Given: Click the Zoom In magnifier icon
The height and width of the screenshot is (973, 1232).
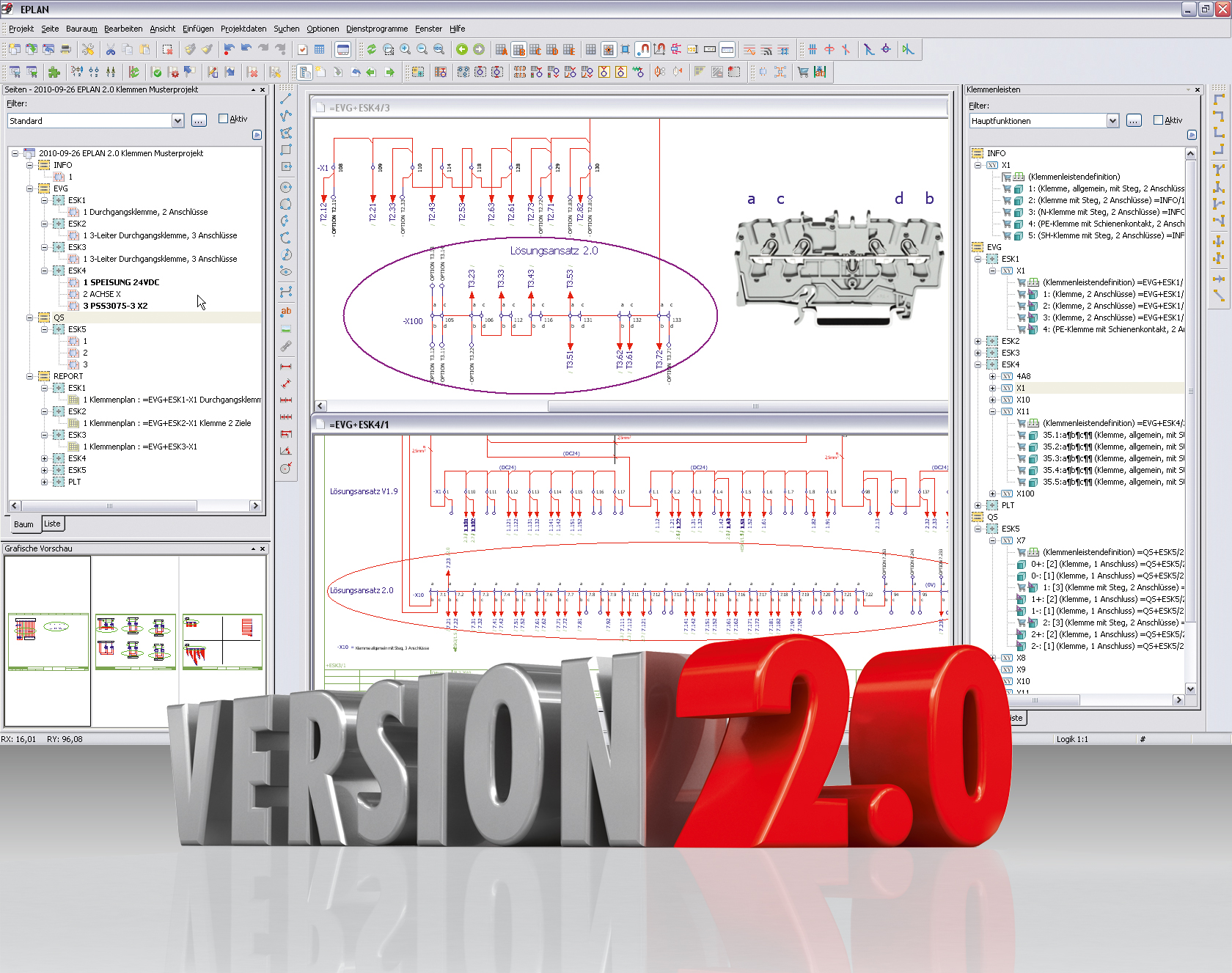Looking at the screenshot, I should point(406,49).
